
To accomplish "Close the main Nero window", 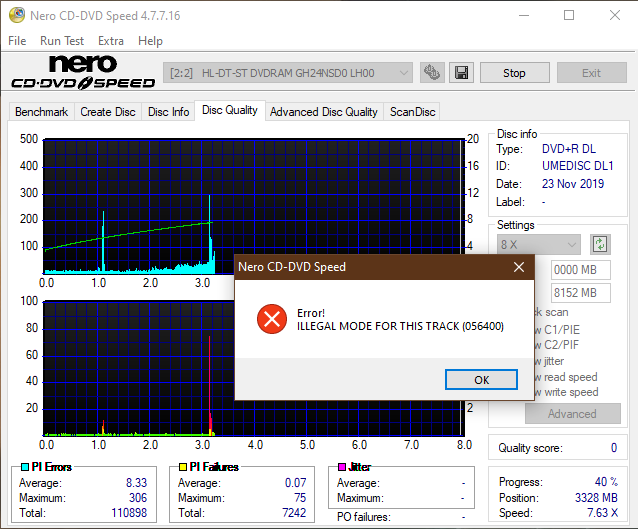I will tap(615, 15).
